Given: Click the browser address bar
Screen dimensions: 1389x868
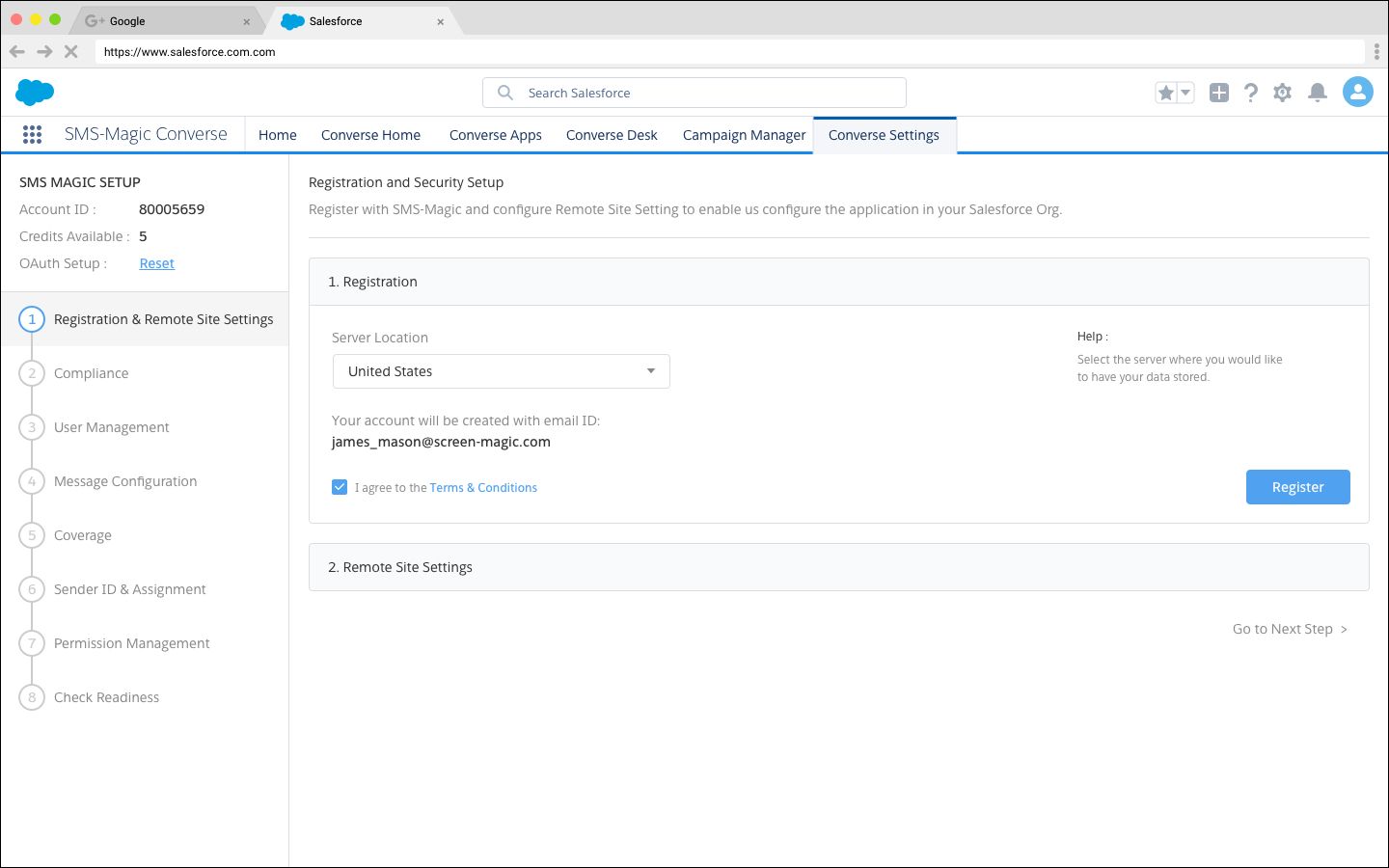Looking at the screenshot, I should point(730,52).
